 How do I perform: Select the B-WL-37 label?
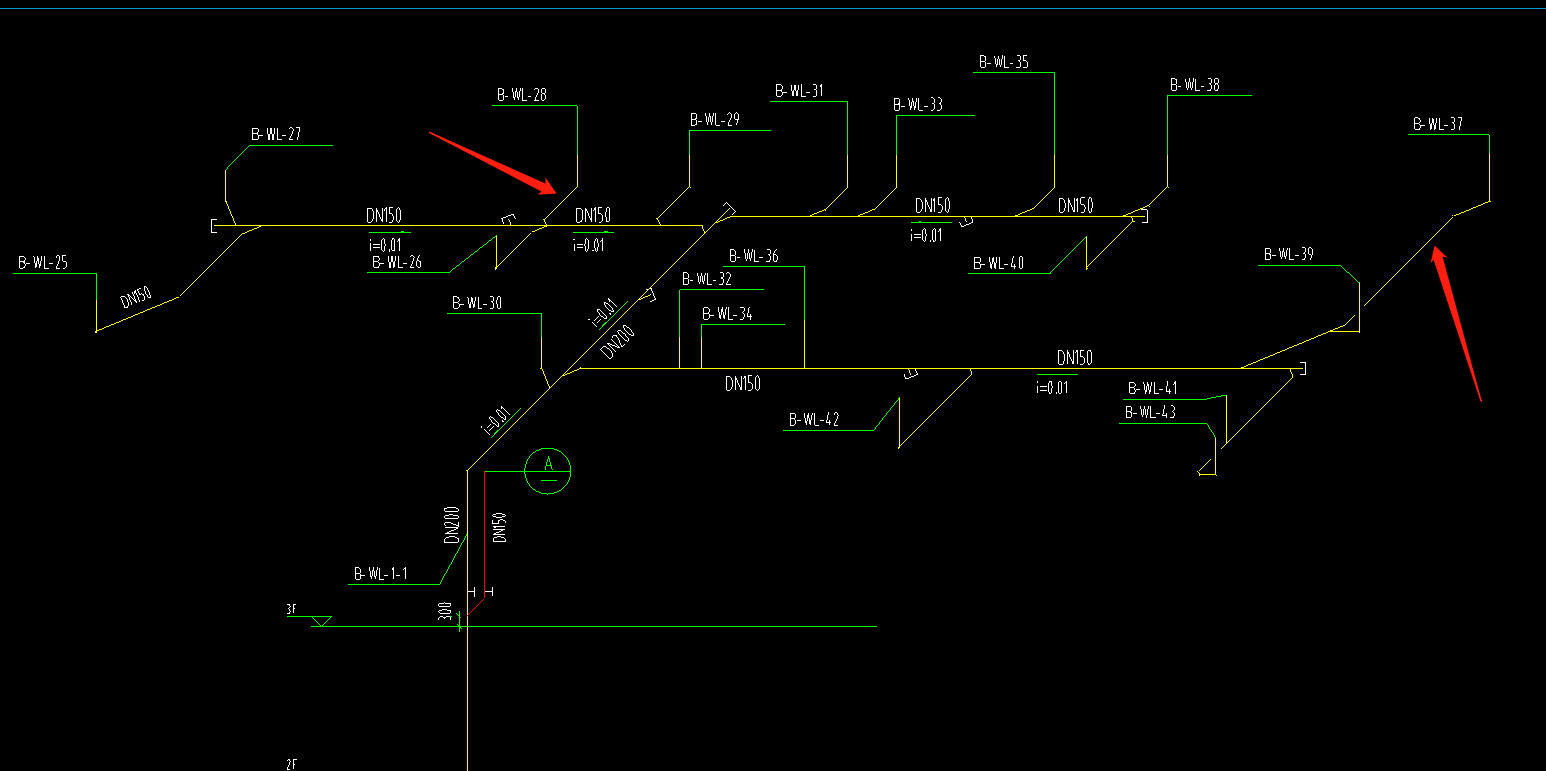pyautogui.click(x=1438, y=125)
